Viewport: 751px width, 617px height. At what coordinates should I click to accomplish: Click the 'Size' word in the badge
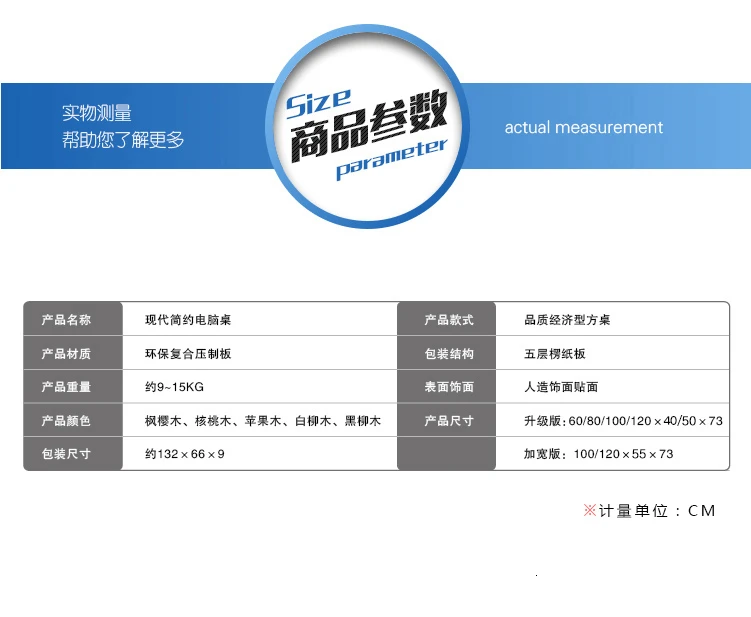319,103
